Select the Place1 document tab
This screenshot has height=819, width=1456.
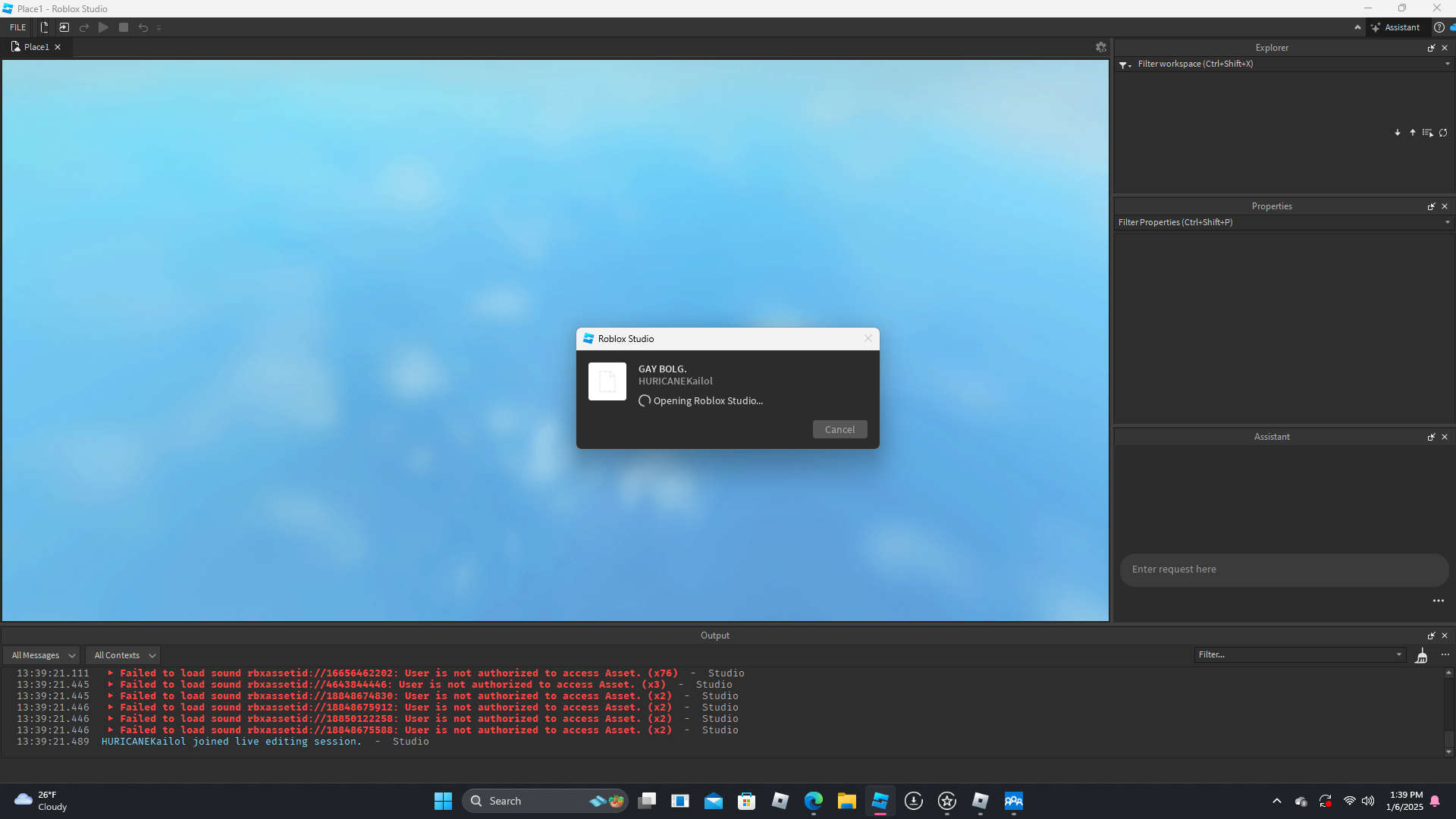(36, 47)
